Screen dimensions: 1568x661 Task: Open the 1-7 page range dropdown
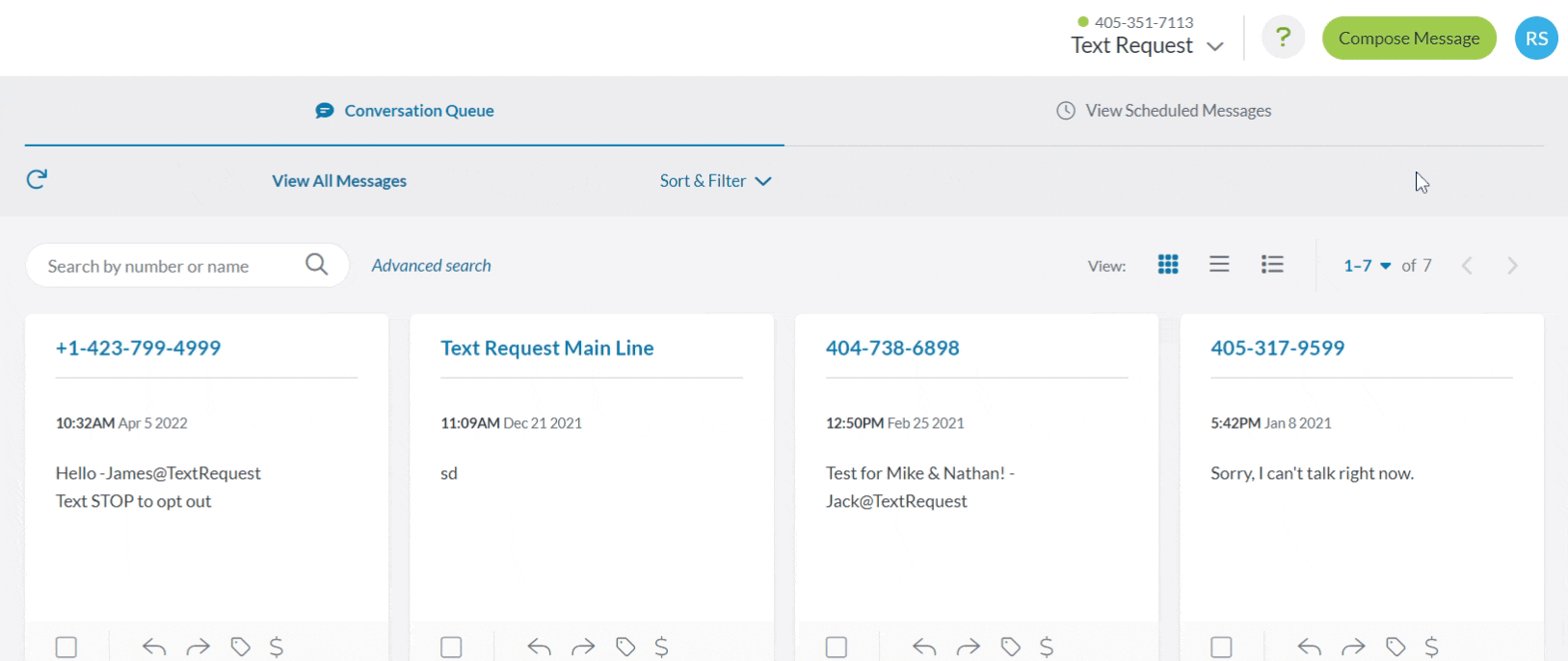pos(1367,266)
